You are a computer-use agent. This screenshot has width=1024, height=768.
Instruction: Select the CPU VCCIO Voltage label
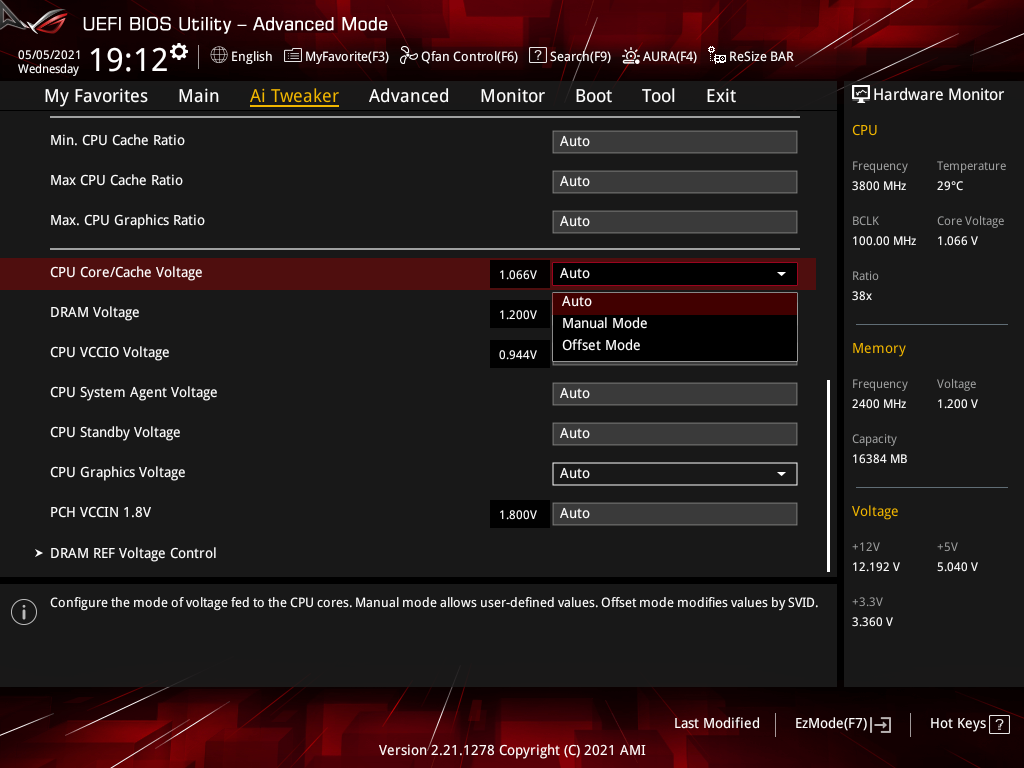110,352
